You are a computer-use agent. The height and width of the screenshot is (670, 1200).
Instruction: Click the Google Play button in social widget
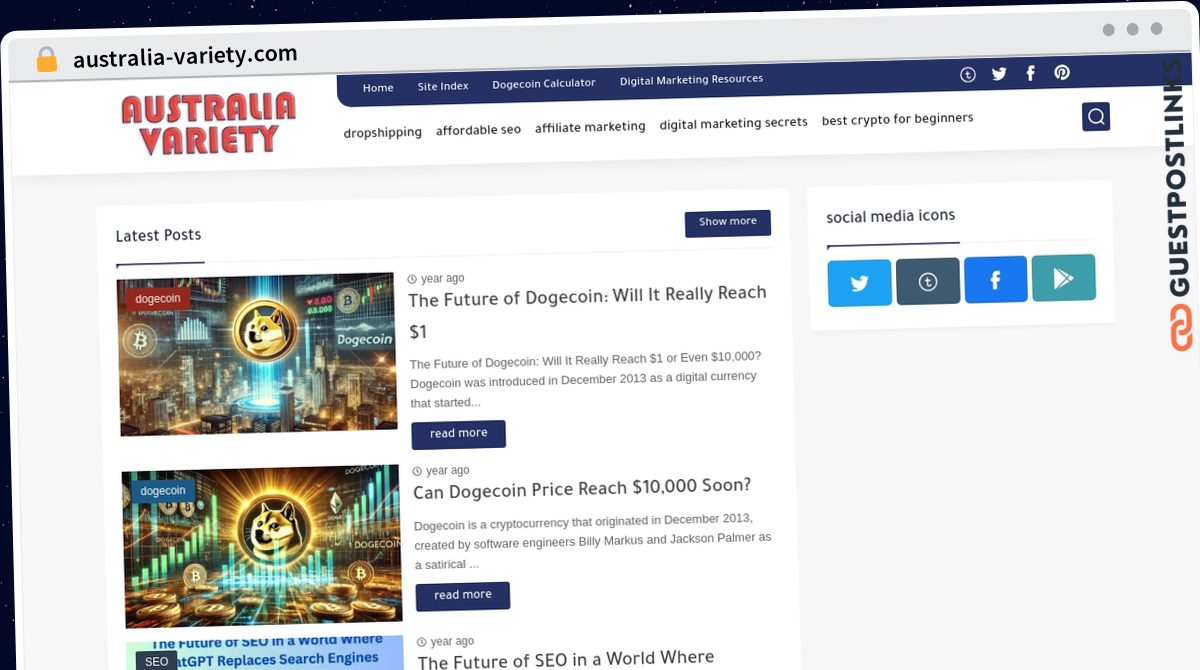tap(1064, 278)
